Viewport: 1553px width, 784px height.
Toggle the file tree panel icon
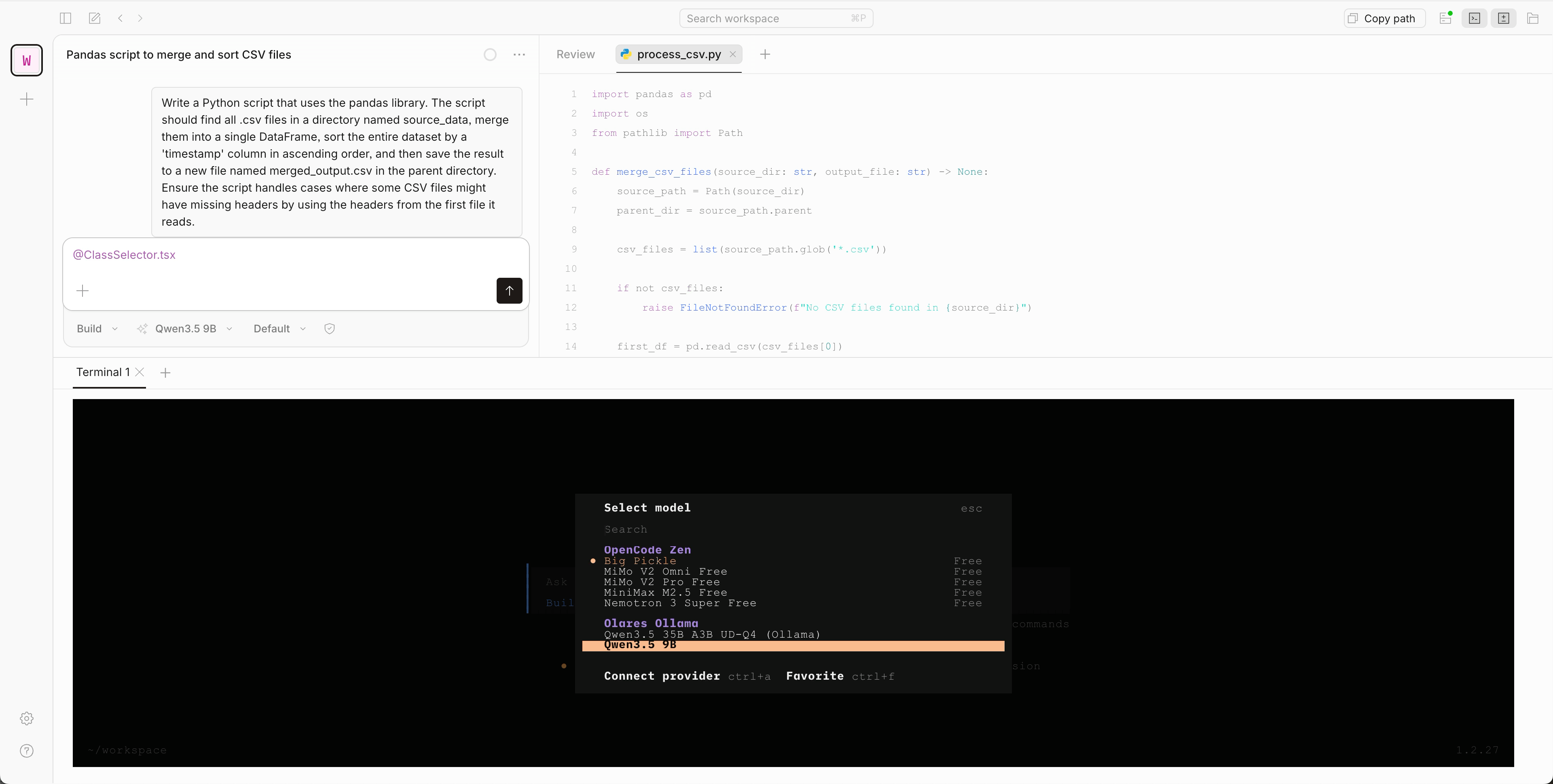point(1532,18)
